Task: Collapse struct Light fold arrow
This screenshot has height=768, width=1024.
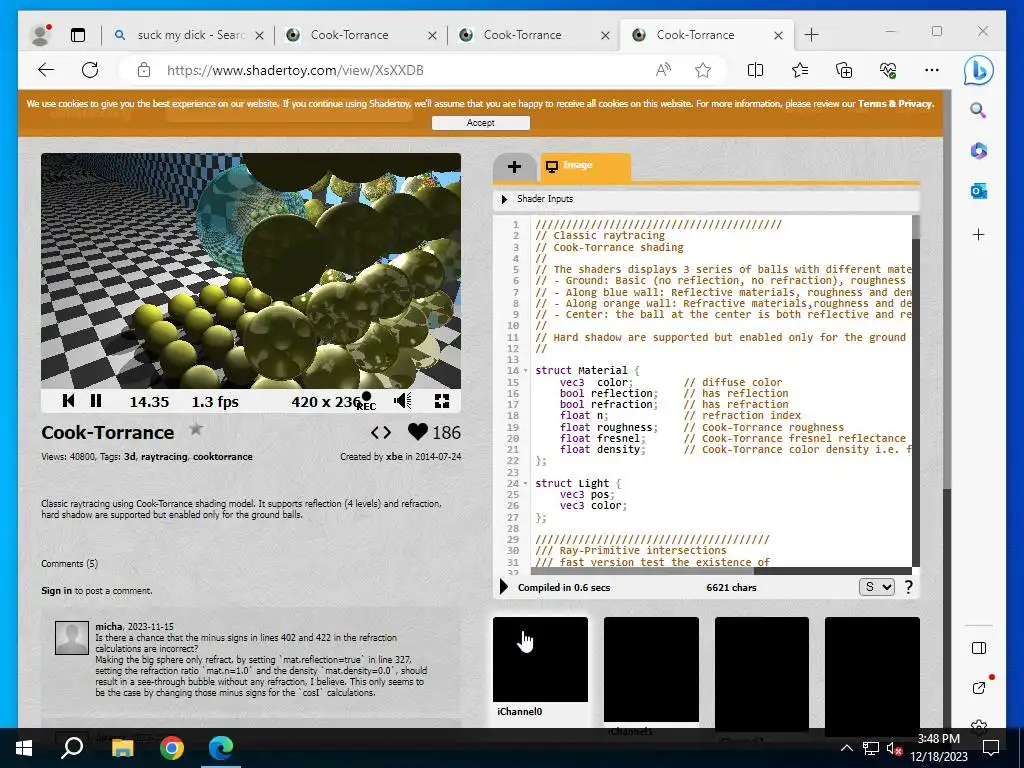Action: pyautogui.click(x=526, y=483)
